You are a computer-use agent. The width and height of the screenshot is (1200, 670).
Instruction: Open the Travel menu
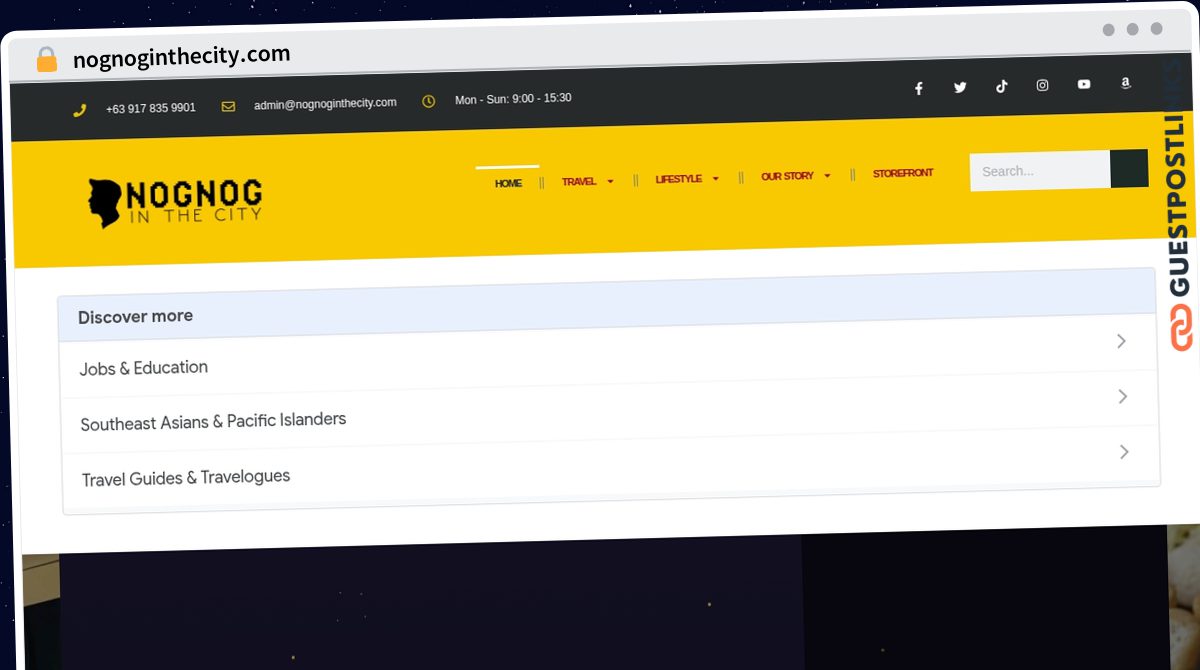tap(579, 181)
